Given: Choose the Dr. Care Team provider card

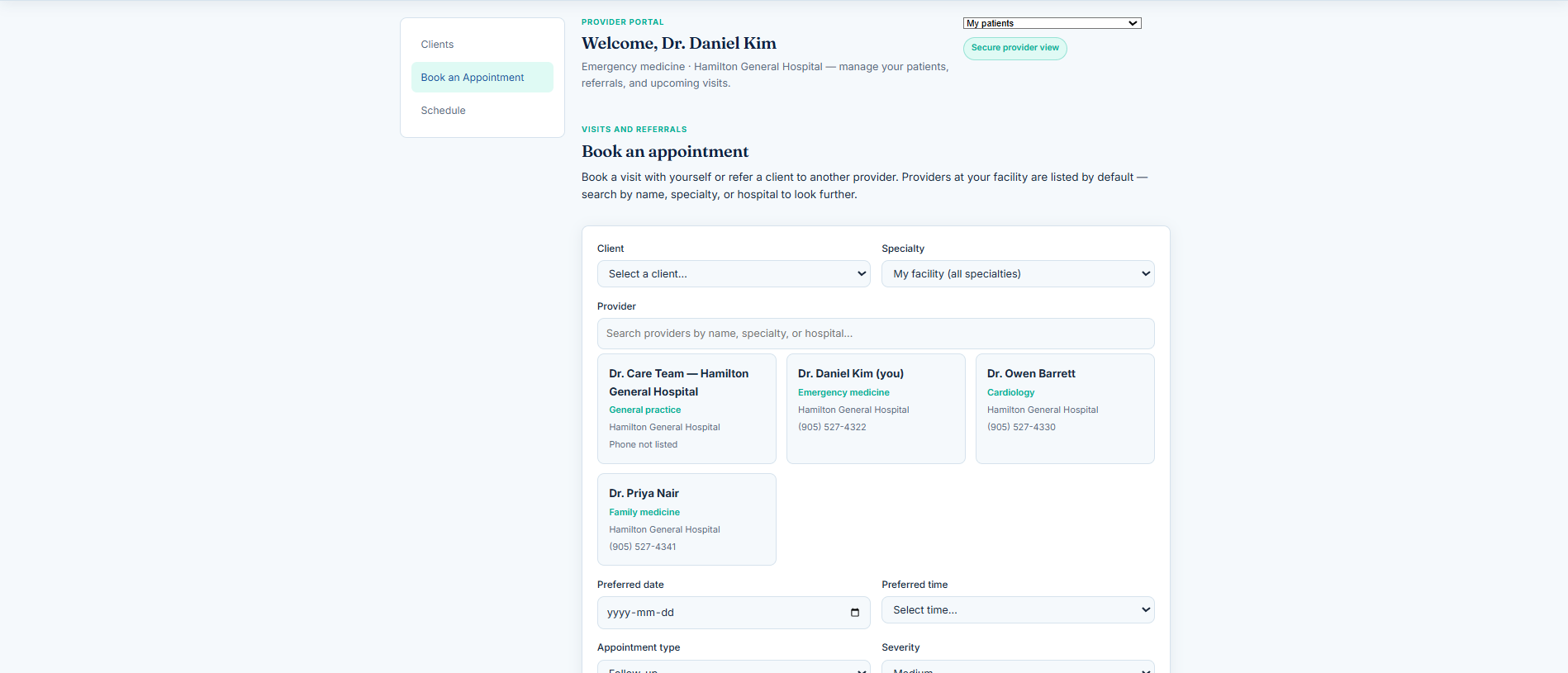Looking at the screenshot, I should [x=687, y=409].
